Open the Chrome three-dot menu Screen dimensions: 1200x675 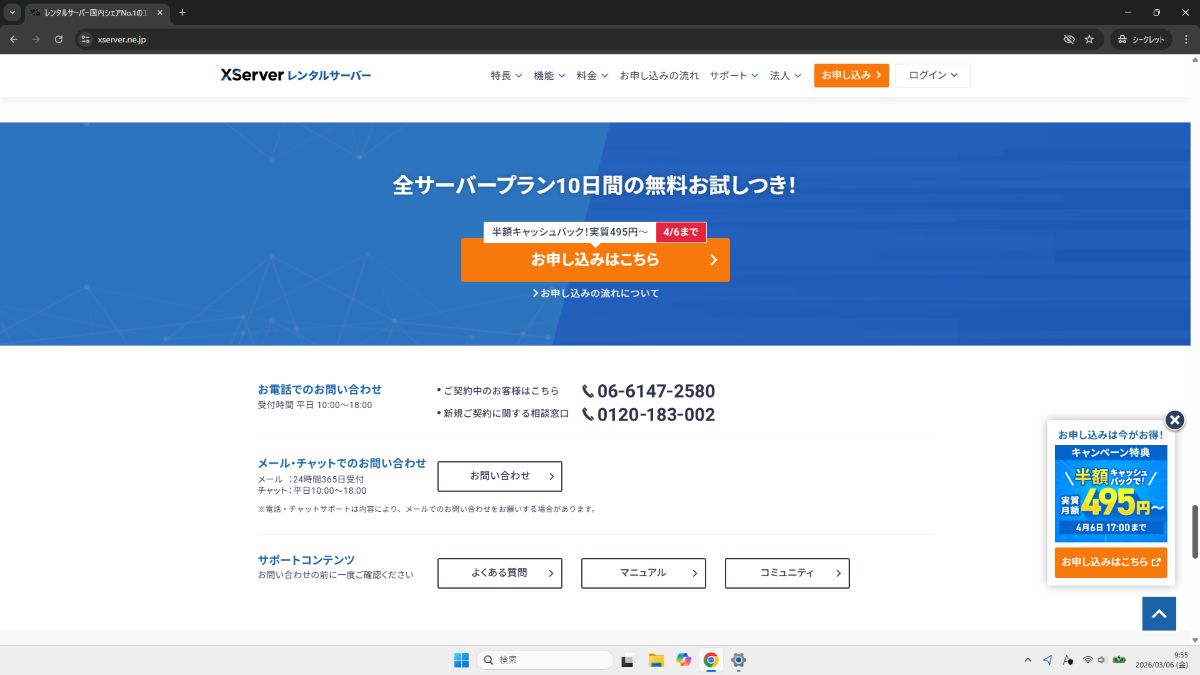pos(1184,39)
